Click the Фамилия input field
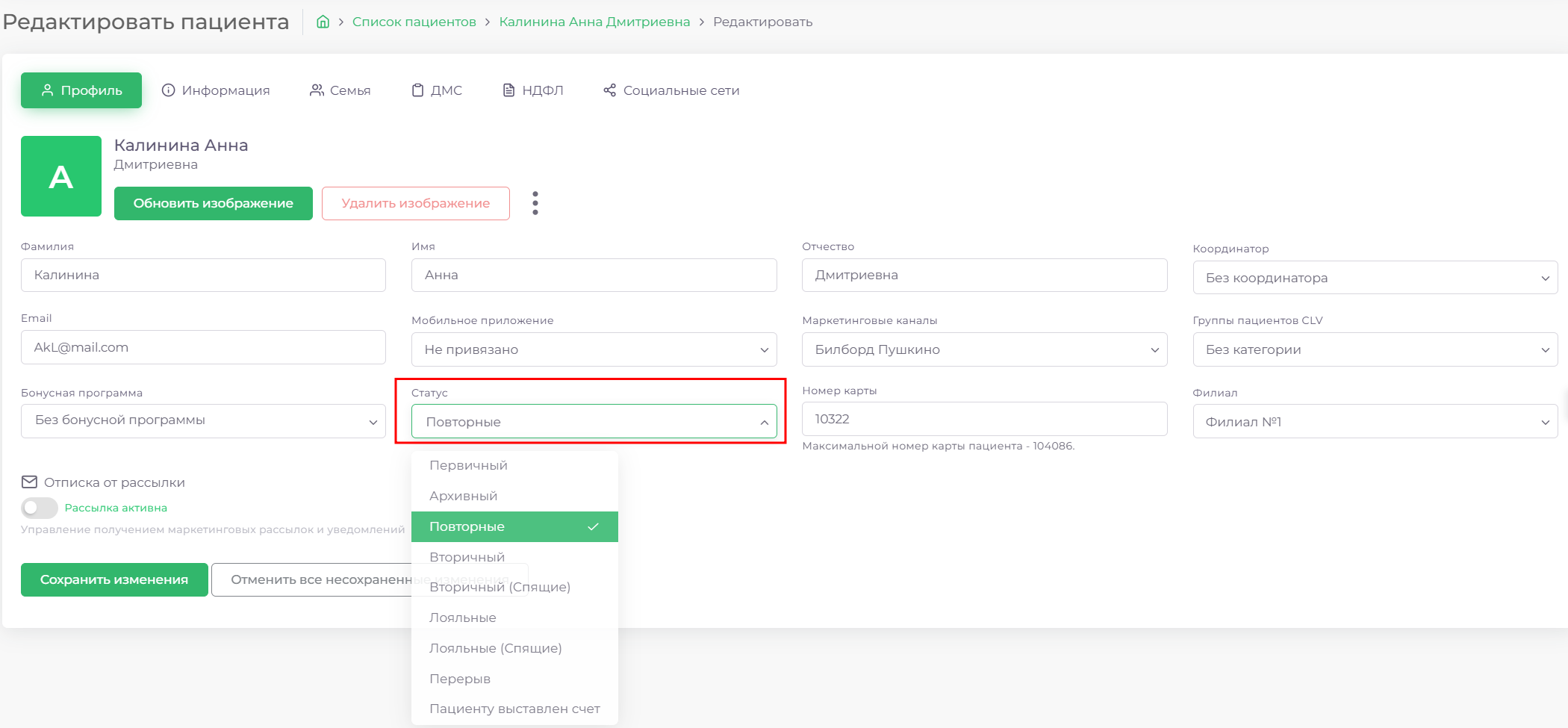Screen dimensions: 1568x728 203,275
